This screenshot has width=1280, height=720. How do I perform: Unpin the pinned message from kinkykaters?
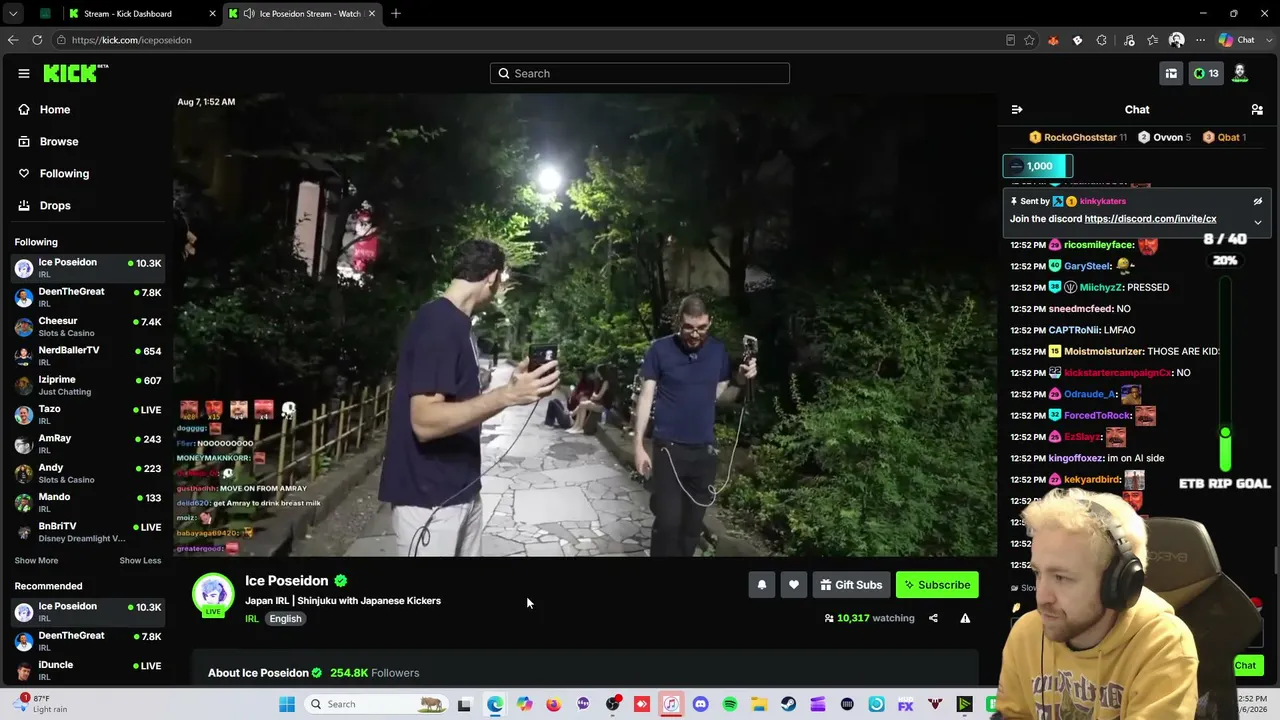[1258, 201]
